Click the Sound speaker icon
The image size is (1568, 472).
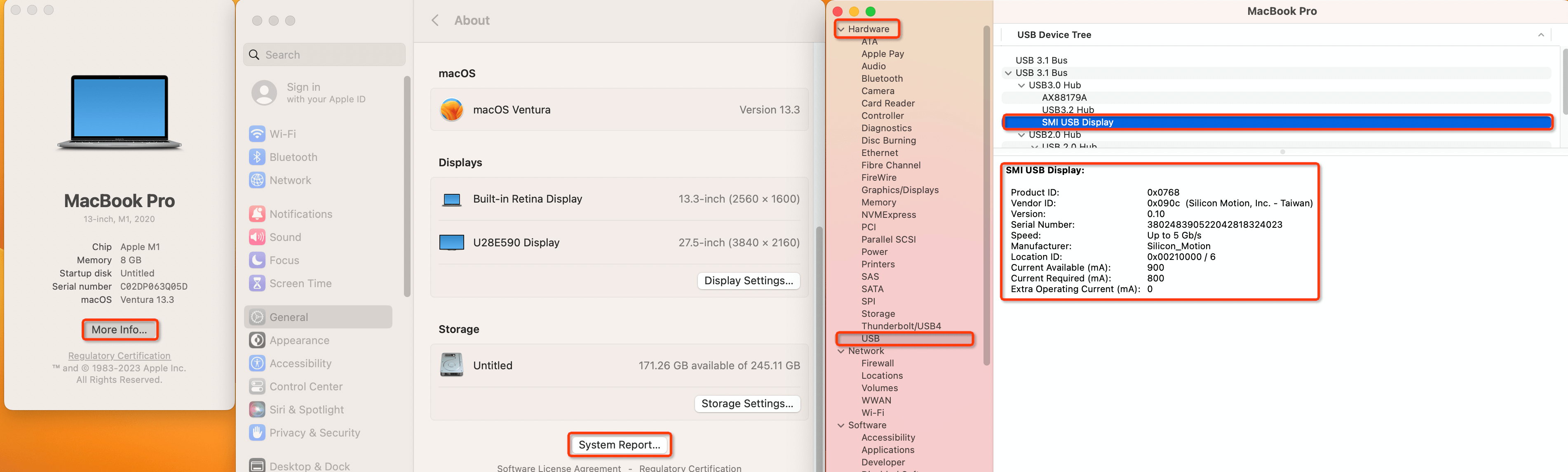(x=257, y=237)
